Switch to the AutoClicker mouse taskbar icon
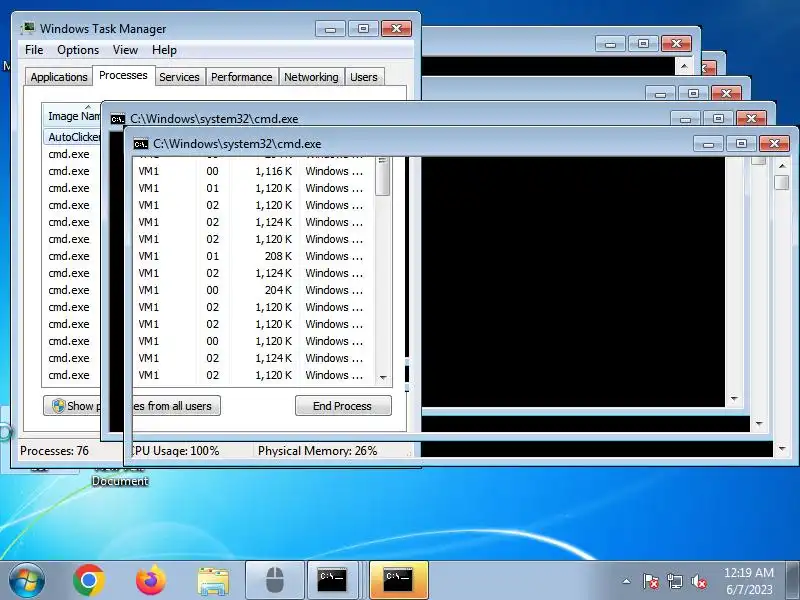800x600 pixels. pos(275,580)
